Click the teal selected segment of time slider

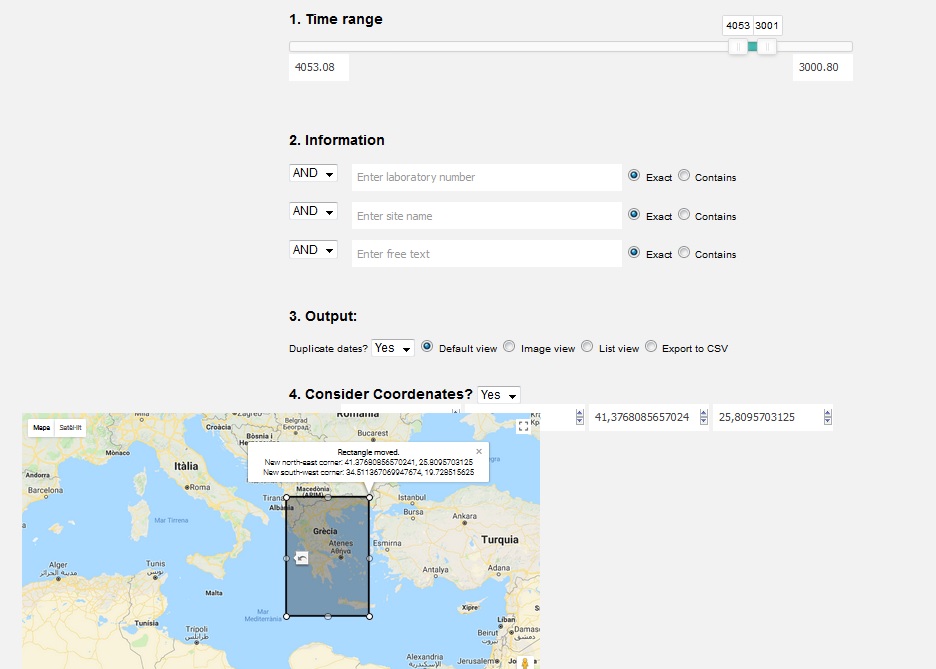pos(752,47)
